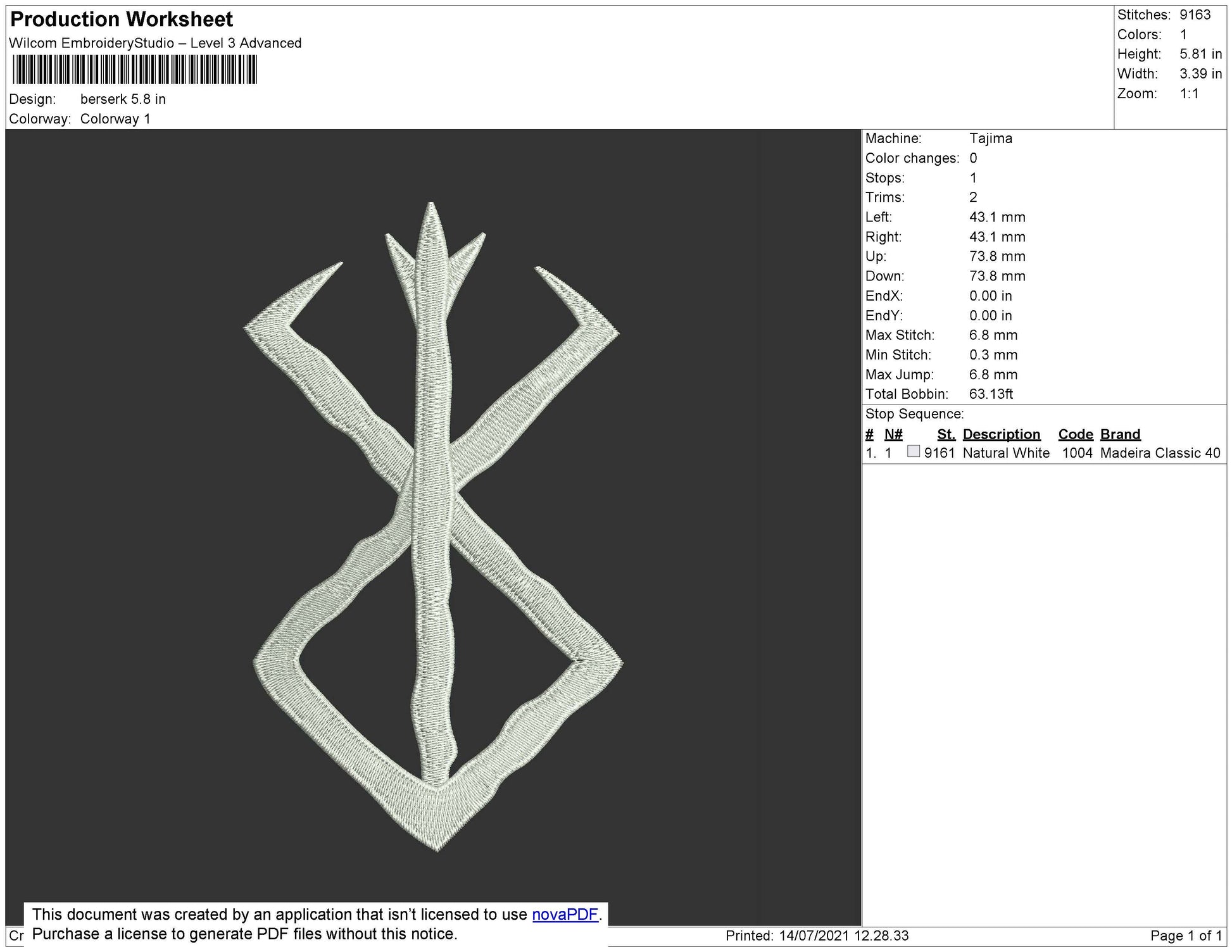Click the Page 1 of 1 indicator
This screenshot has width=1232, height=952.
[1185, 936]
